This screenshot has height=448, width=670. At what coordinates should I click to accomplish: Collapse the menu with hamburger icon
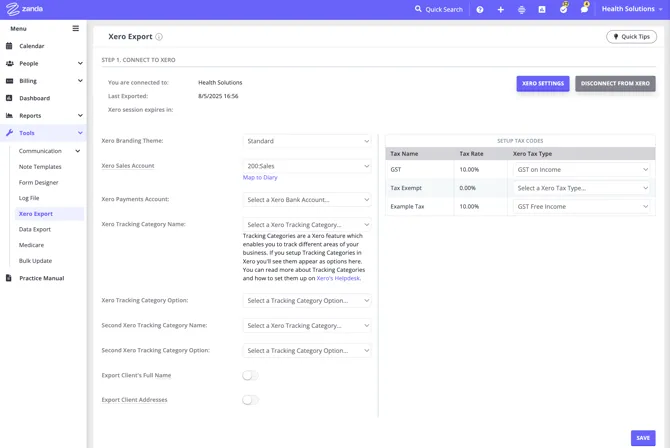(76, 28)
